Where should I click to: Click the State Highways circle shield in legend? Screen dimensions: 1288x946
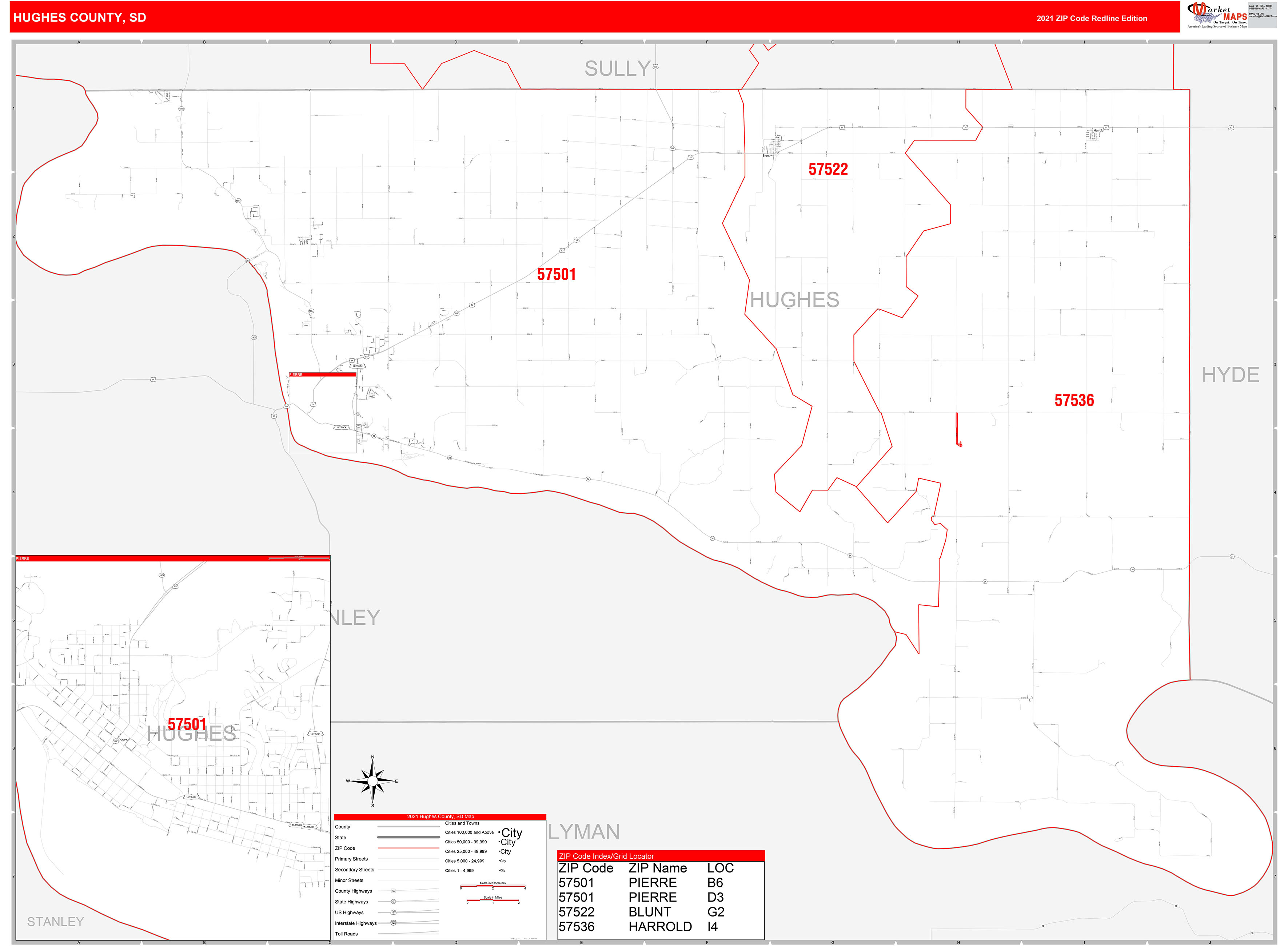tap(393, 902)
